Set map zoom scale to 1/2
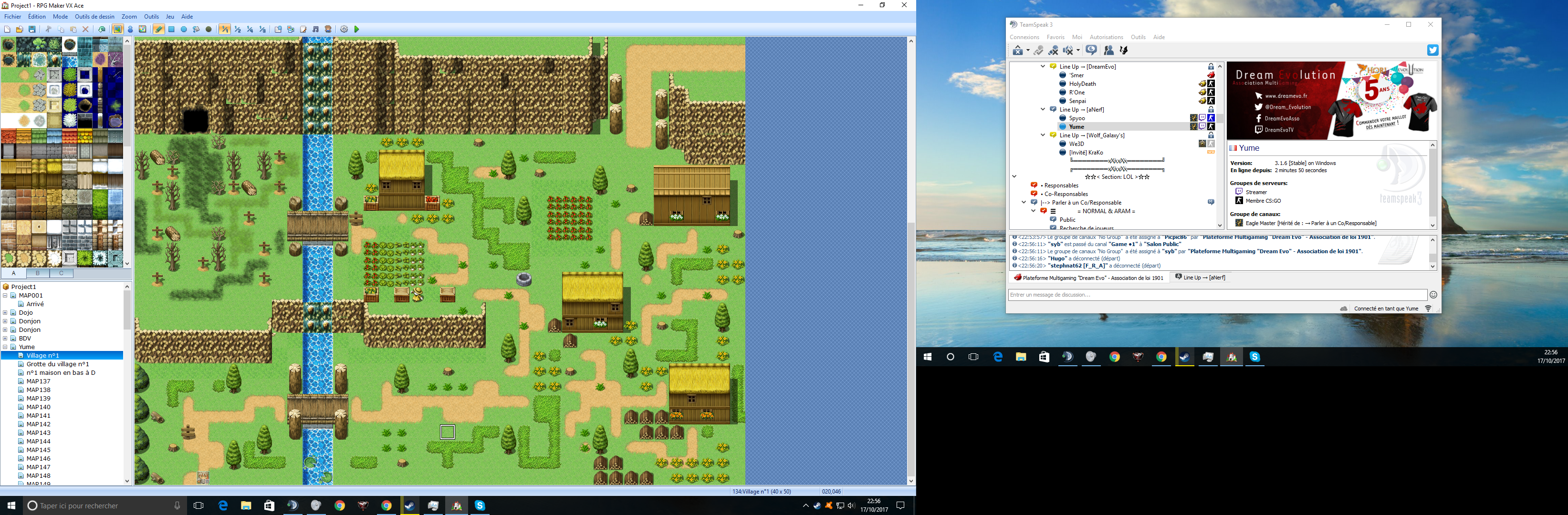This screenshot has height=515, width=1568. tap(237, 29)
